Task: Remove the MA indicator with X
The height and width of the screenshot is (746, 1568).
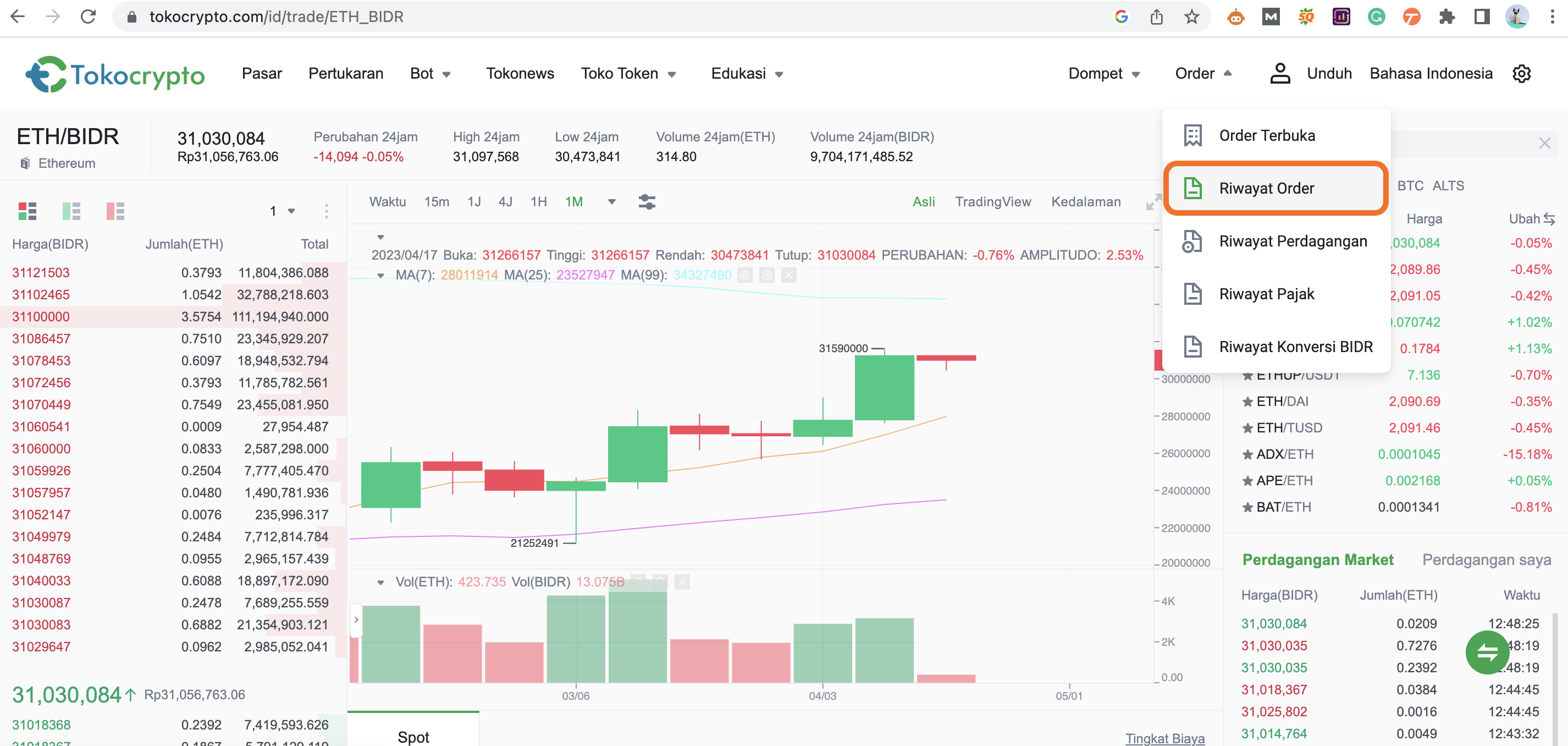Action: [789, 275]
